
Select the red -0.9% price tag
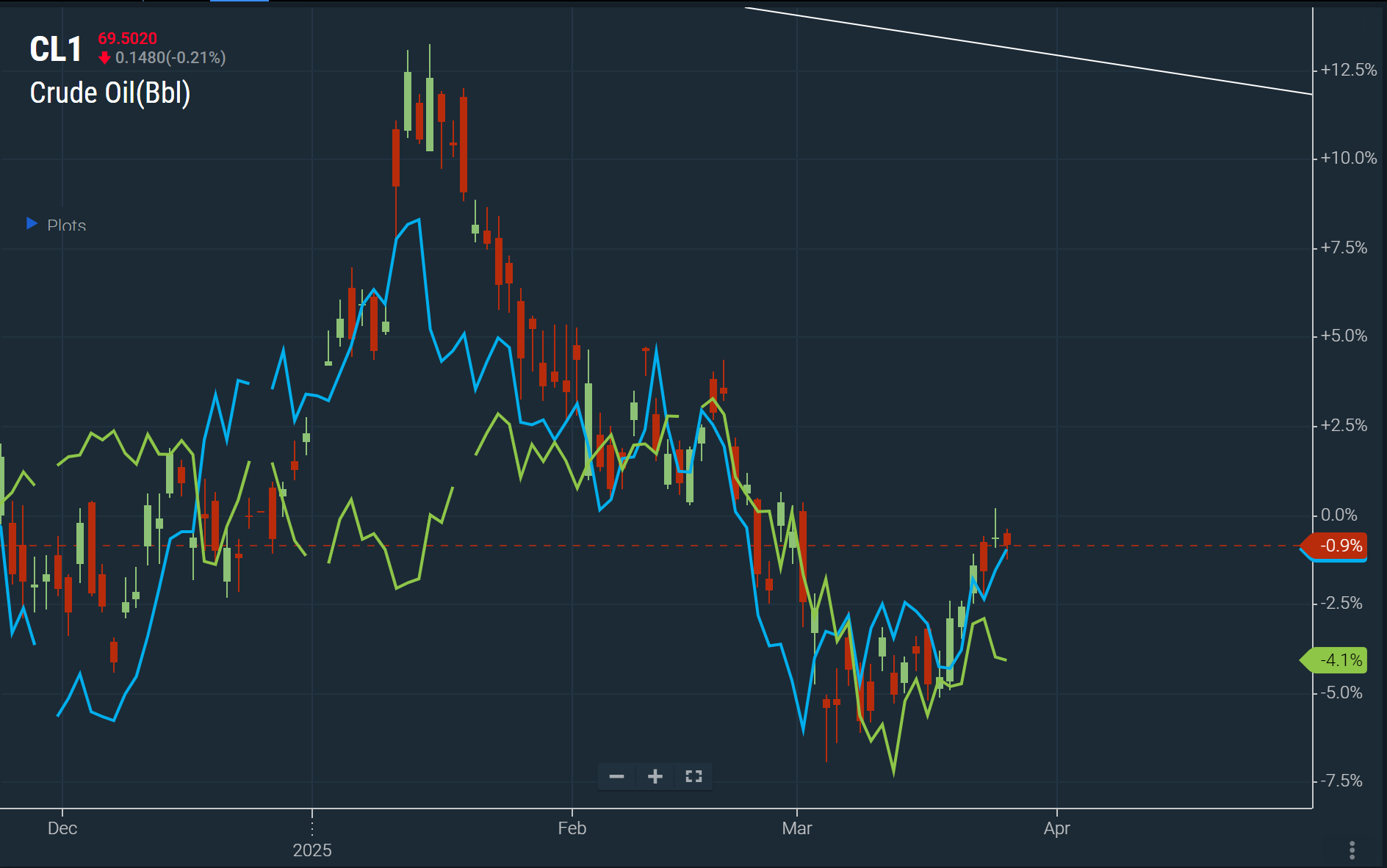click(1337, 546)
